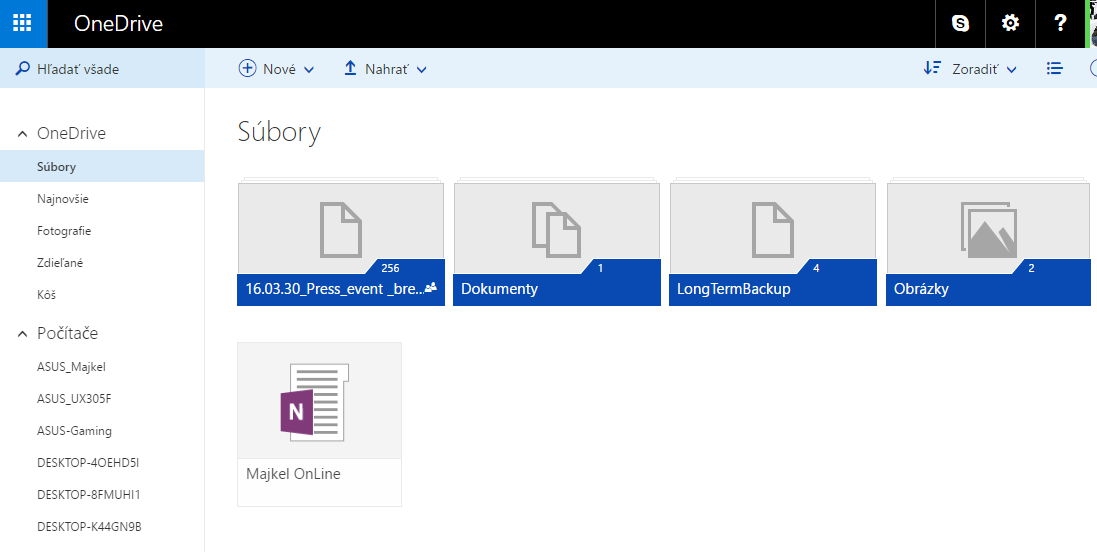This screenshot has height=552, width=1097.
Task: Select Najnovšie in the sidebar
Action: [63, 199]
